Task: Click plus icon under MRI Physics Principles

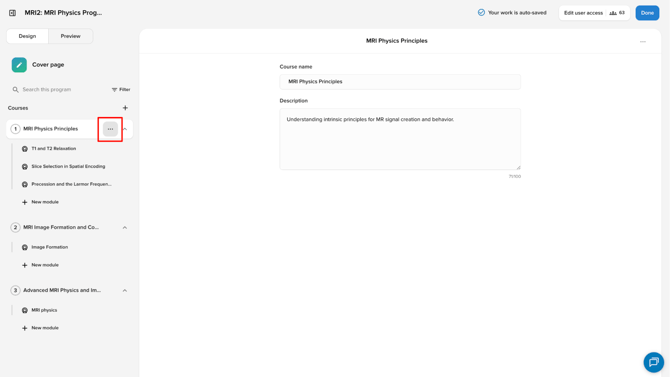Action: click(24, 202)
